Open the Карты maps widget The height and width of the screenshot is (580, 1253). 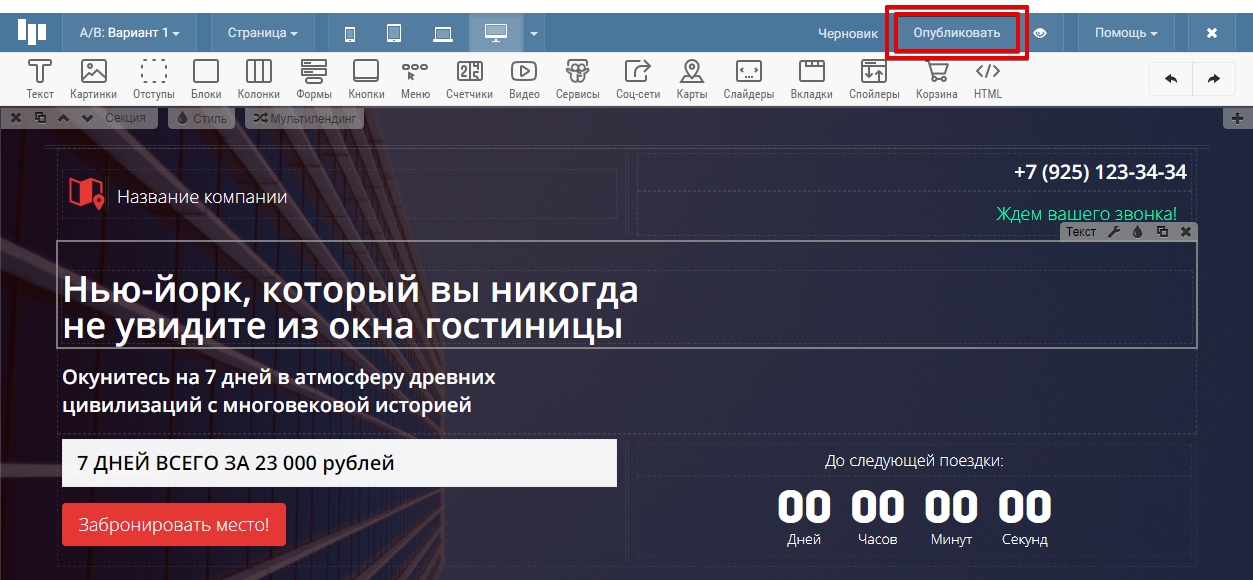click(691, 79)
